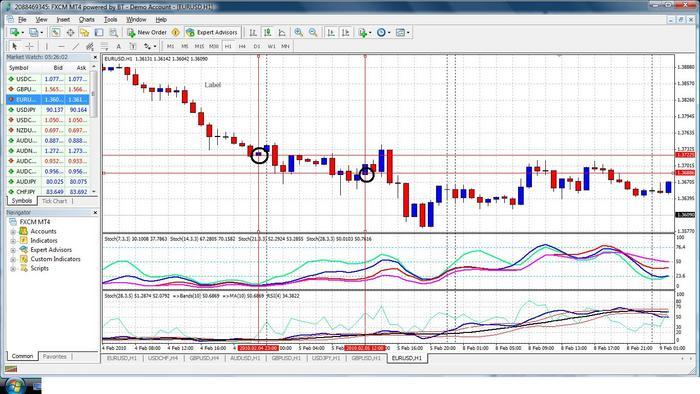The image size is (700, 394).
Task: Switch to the Tick Chart tab
Action: [54, 201]
